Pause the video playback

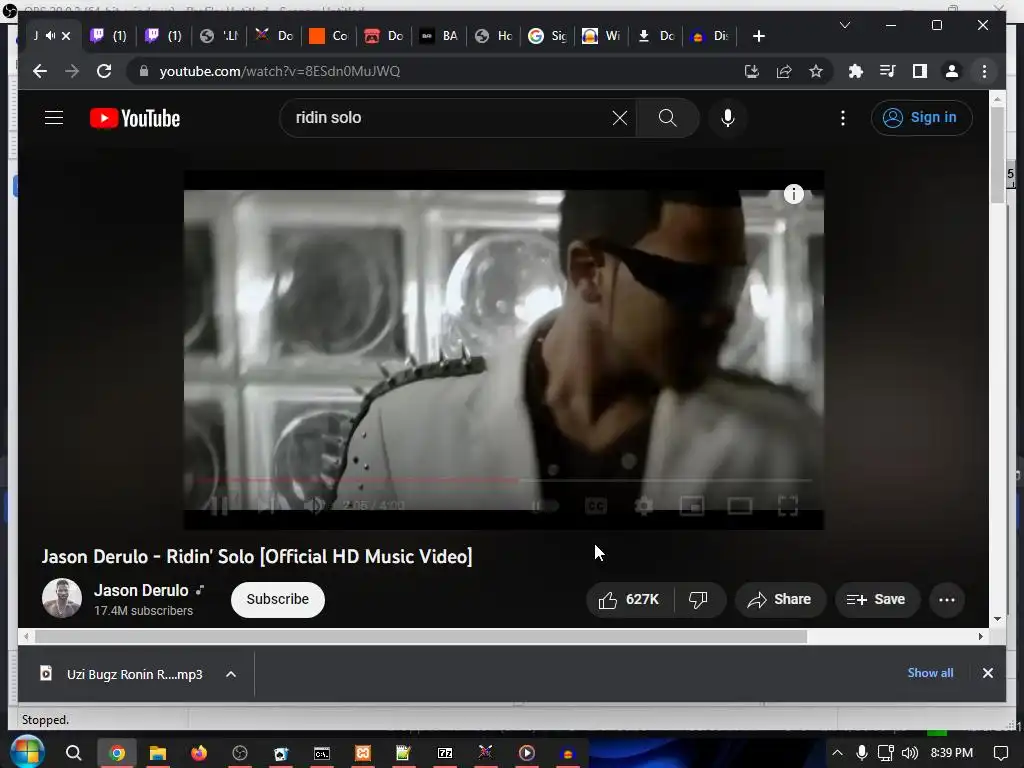click(219, 505)
